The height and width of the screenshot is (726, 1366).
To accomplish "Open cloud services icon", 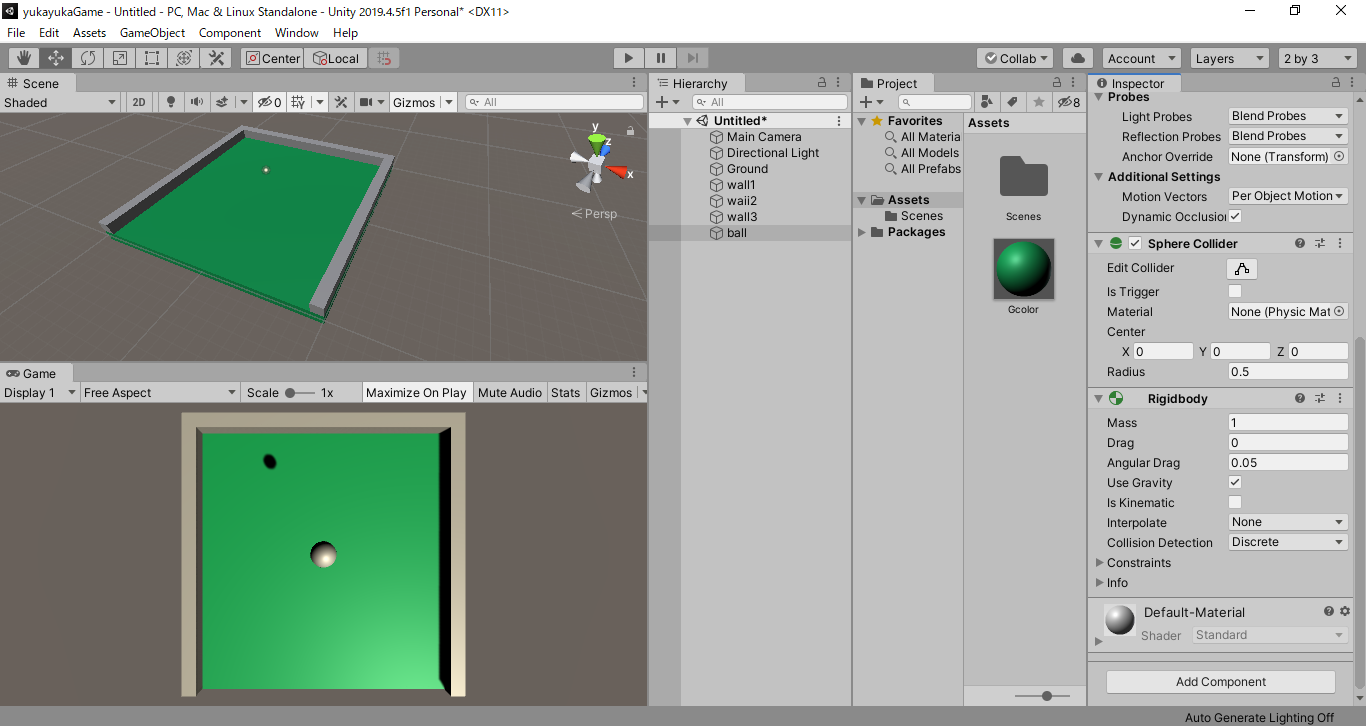I will pos(1077,58).
